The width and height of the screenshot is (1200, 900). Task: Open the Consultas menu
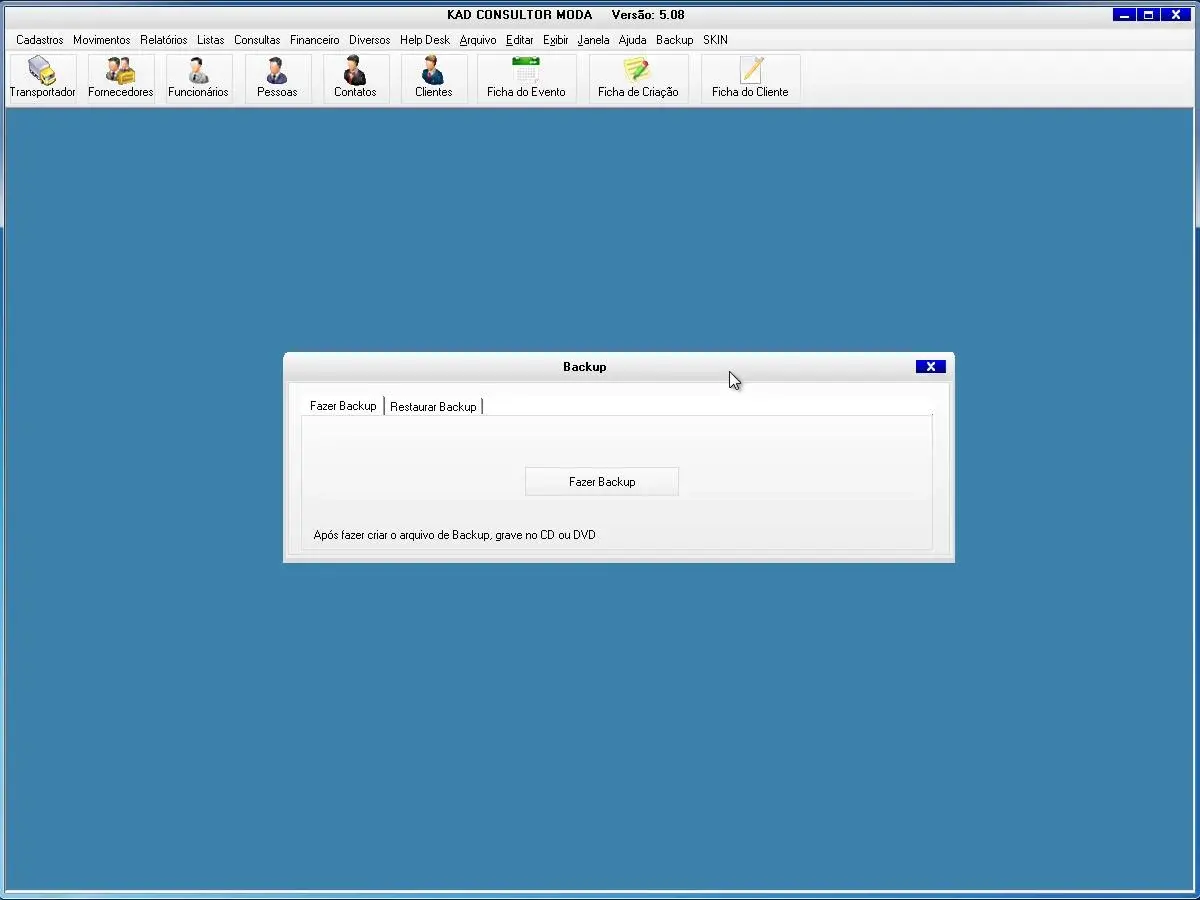(x=257, y=40)
